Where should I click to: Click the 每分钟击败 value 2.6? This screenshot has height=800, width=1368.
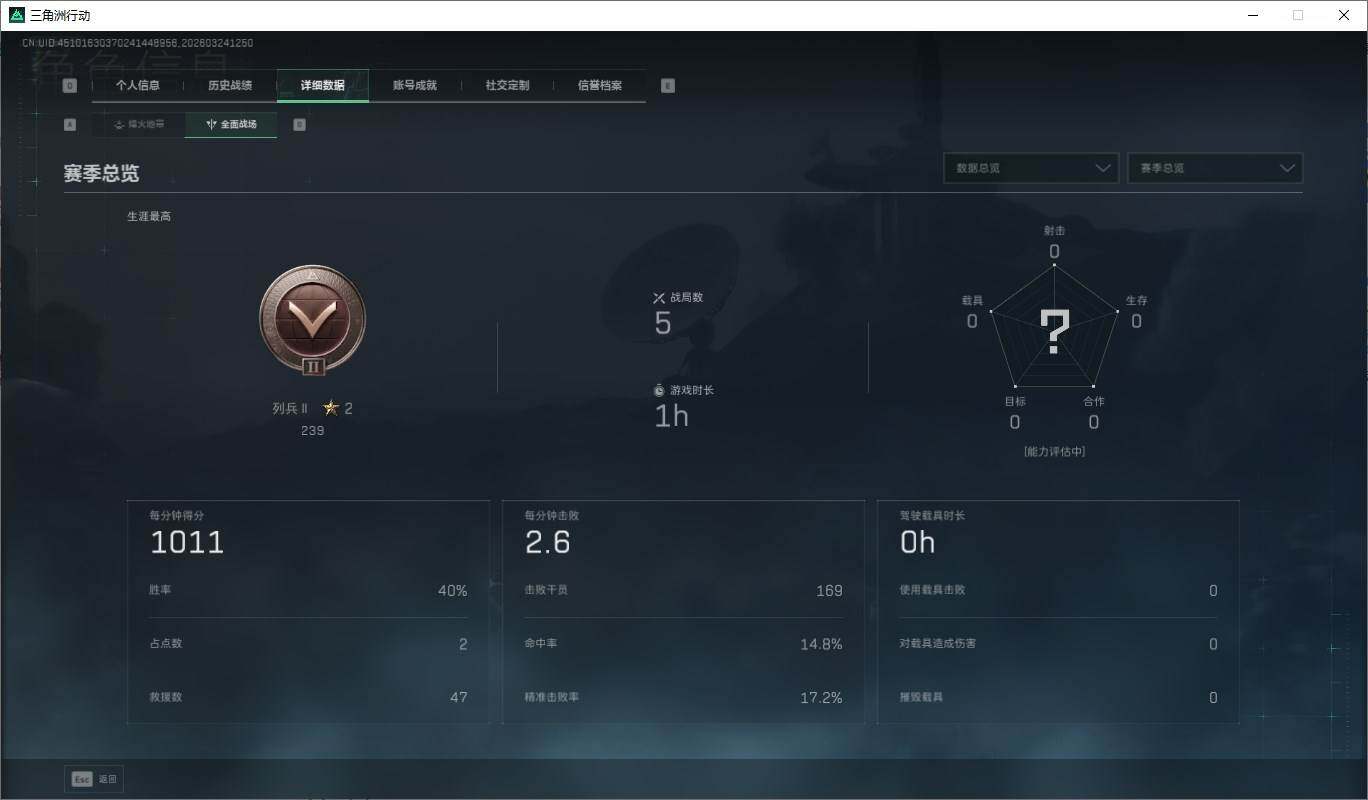click(548, 543)
